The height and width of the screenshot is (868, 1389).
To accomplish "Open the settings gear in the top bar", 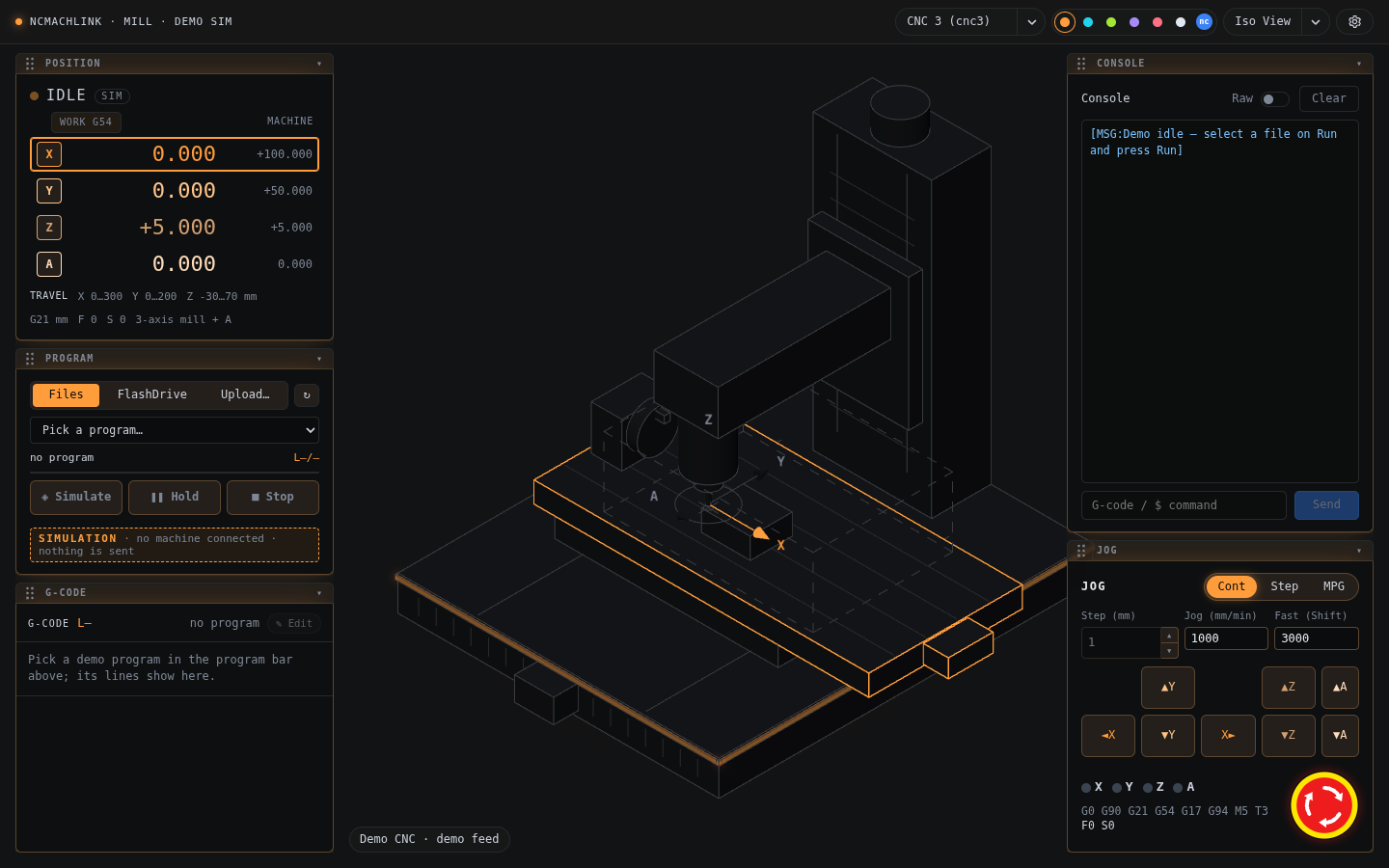I will tap(1354, 21).
